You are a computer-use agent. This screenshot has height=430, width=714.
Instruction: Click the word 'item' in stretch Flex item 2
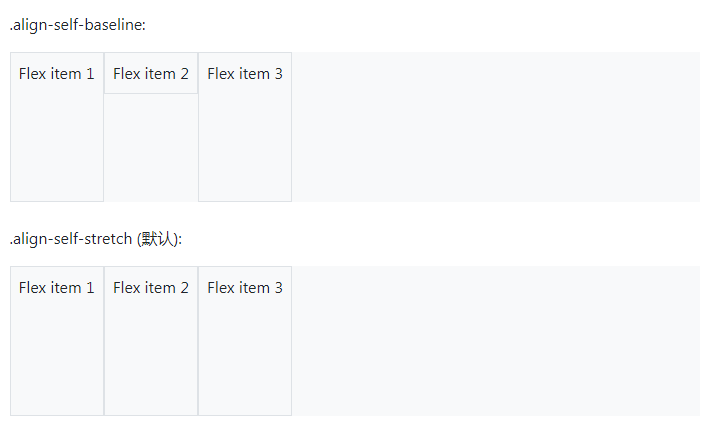click(x=160, y=288)
